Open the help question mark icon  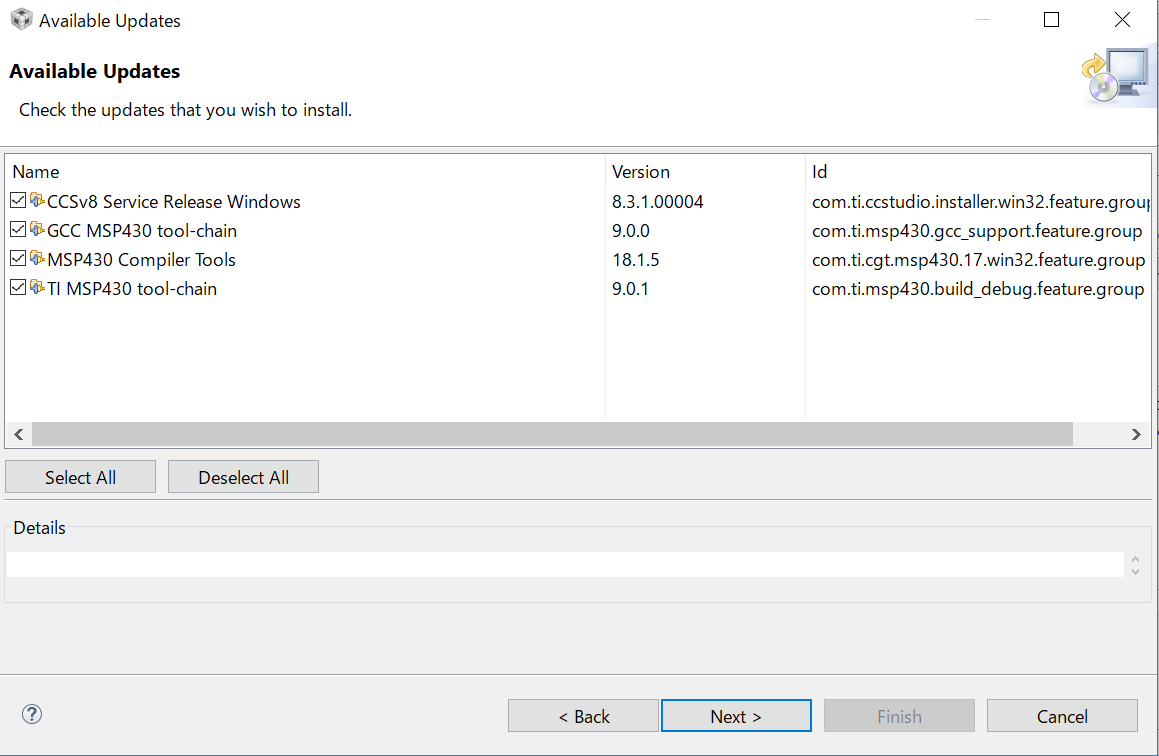[32, 714]
